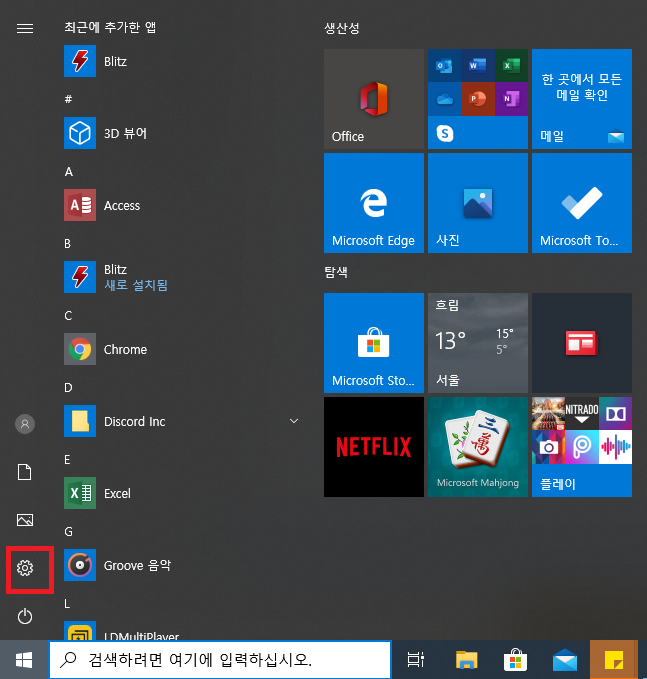
Task: Click the # section header
Action: click(68, 99)
